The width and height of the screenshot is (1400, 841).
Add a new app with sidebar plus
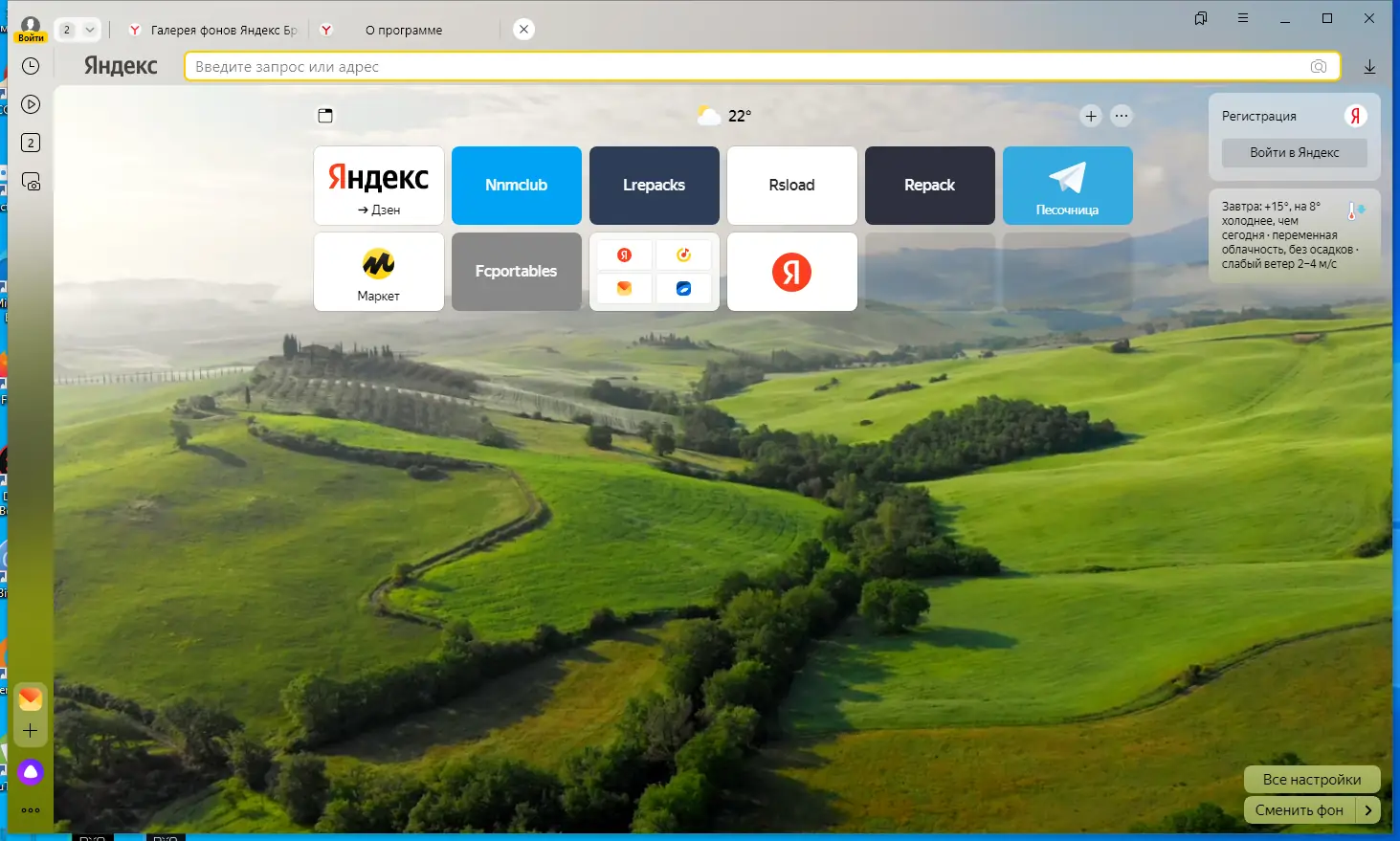click(x=31, y=731)
